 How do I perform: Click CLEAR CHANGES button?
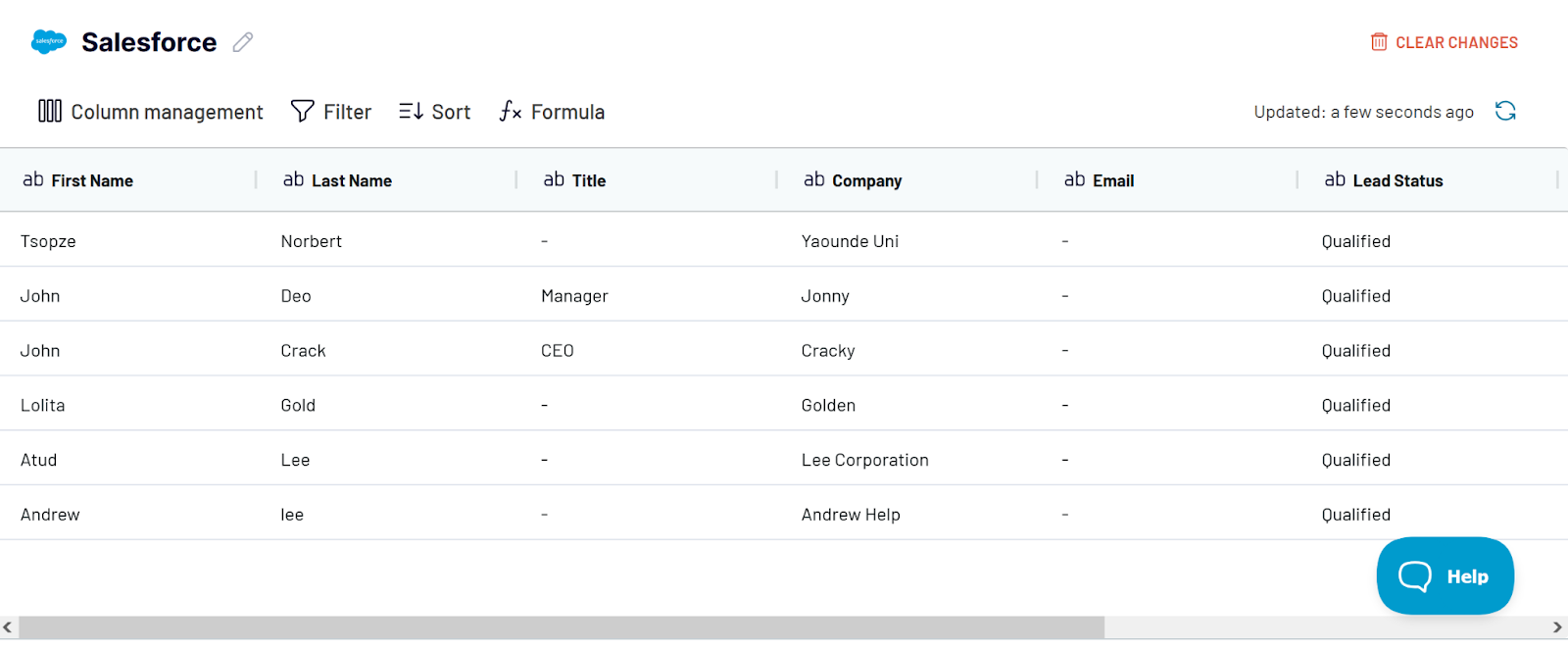tap(1445, 42)
